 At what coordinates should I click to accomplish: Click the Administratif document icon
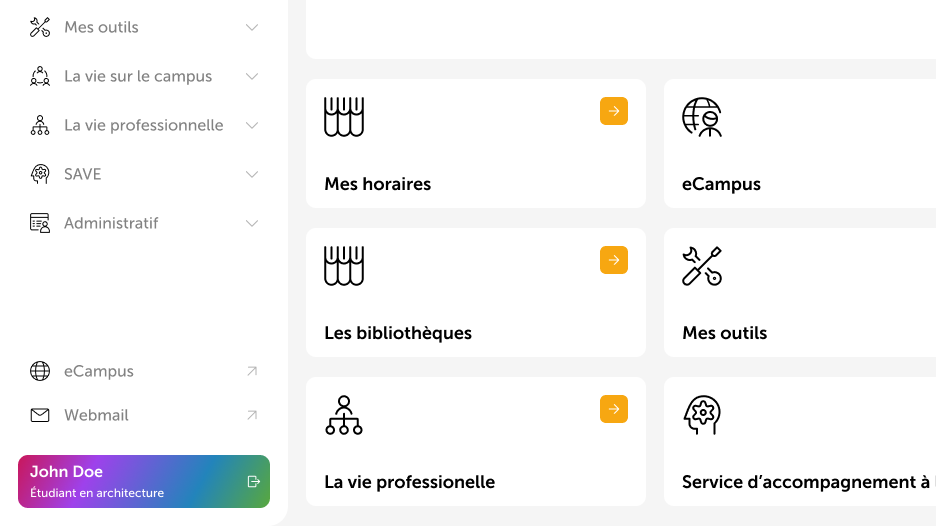click(40, 223)
